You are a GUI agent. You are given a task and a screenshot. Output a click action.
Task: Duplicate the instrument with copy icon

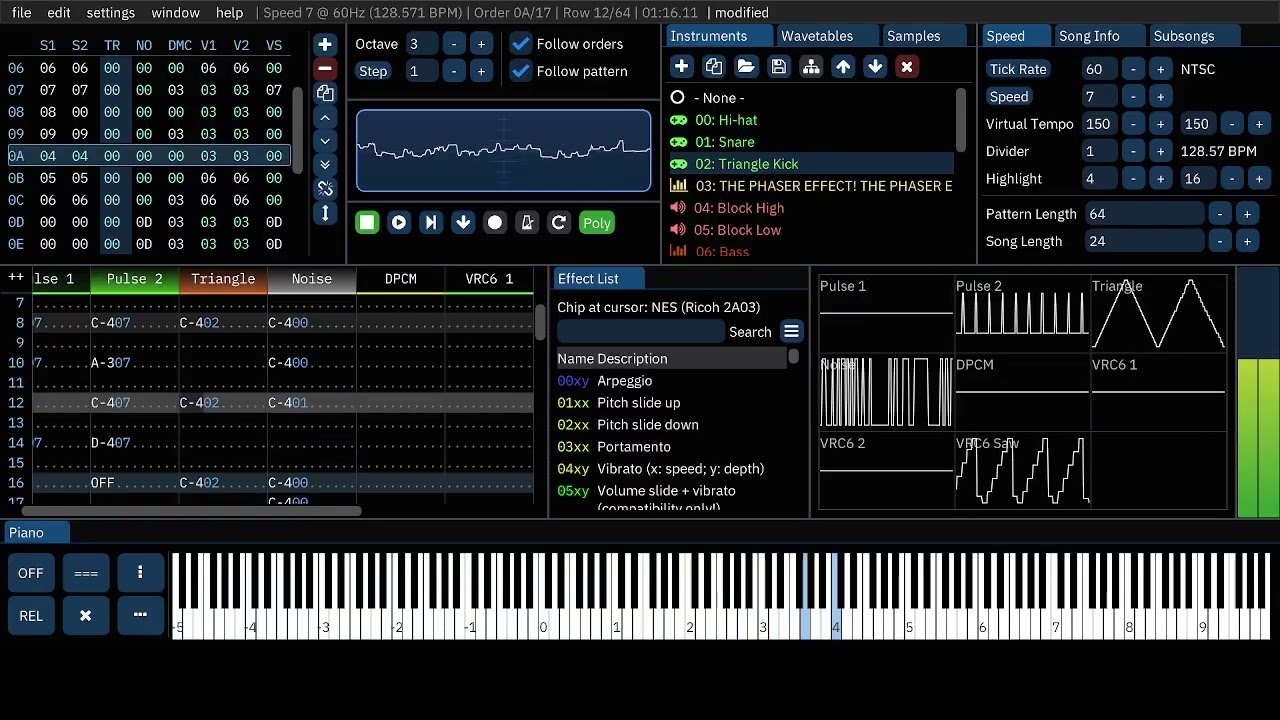(x=714, y=67)
